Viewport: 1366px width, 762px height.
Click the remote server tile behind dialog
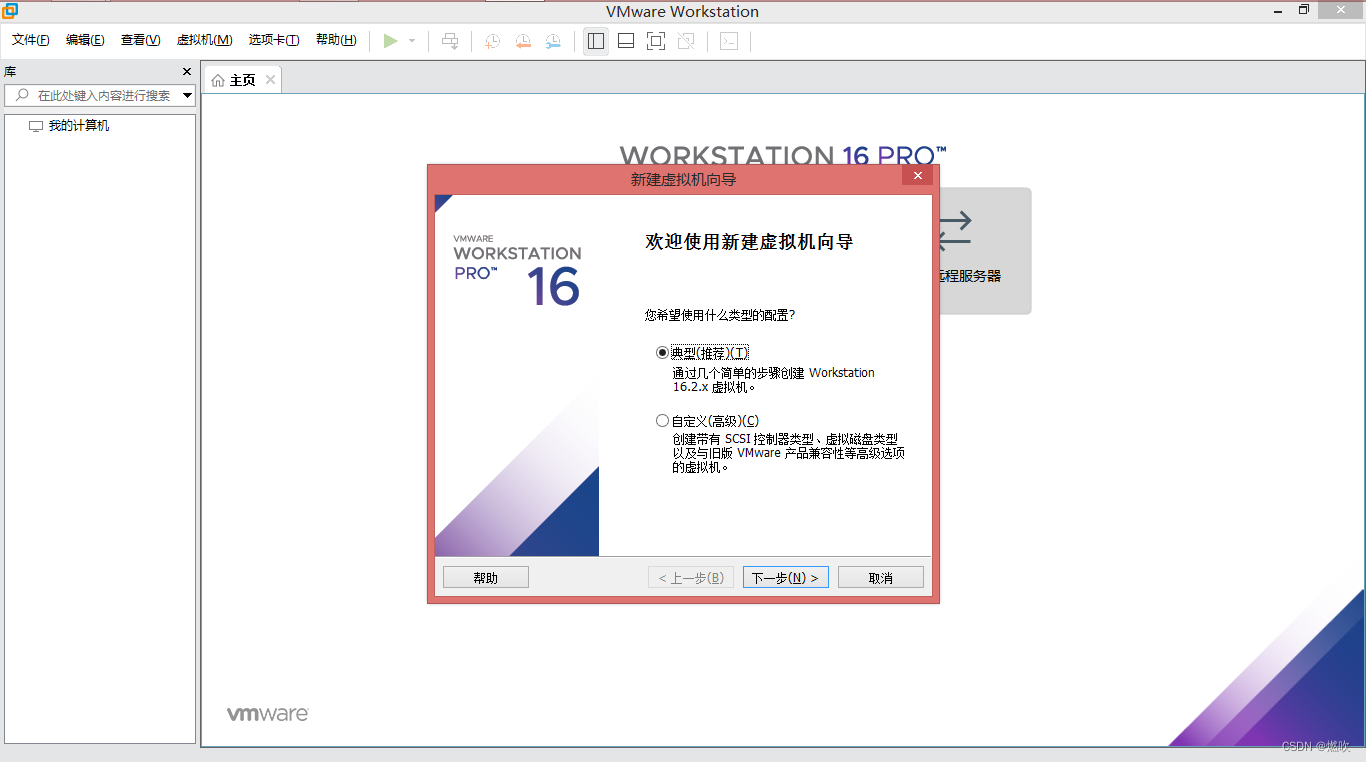[x=984, y=251]
